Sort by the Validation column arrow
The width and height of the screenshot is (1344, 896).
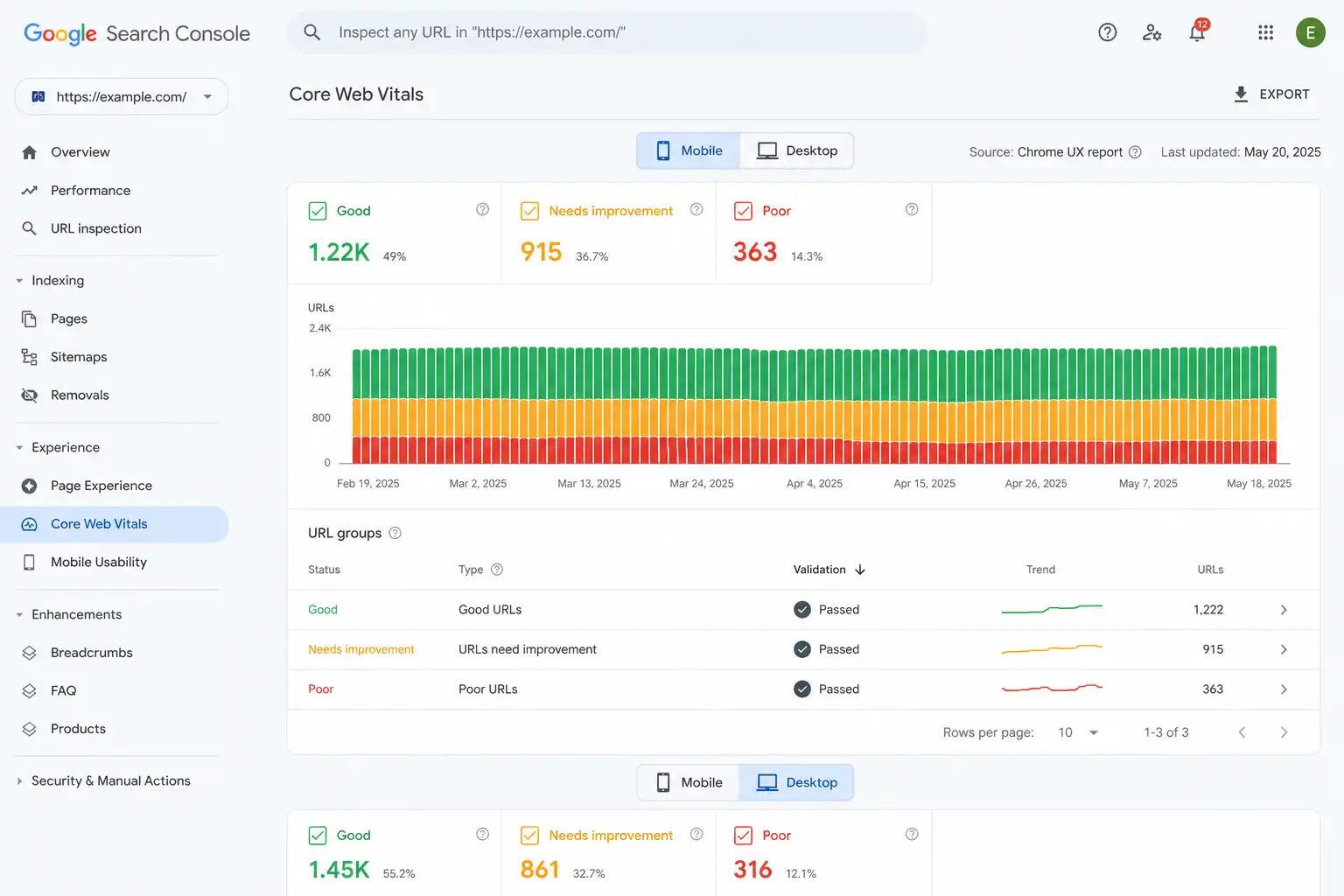pyautogui.click(x=860, y=570)
